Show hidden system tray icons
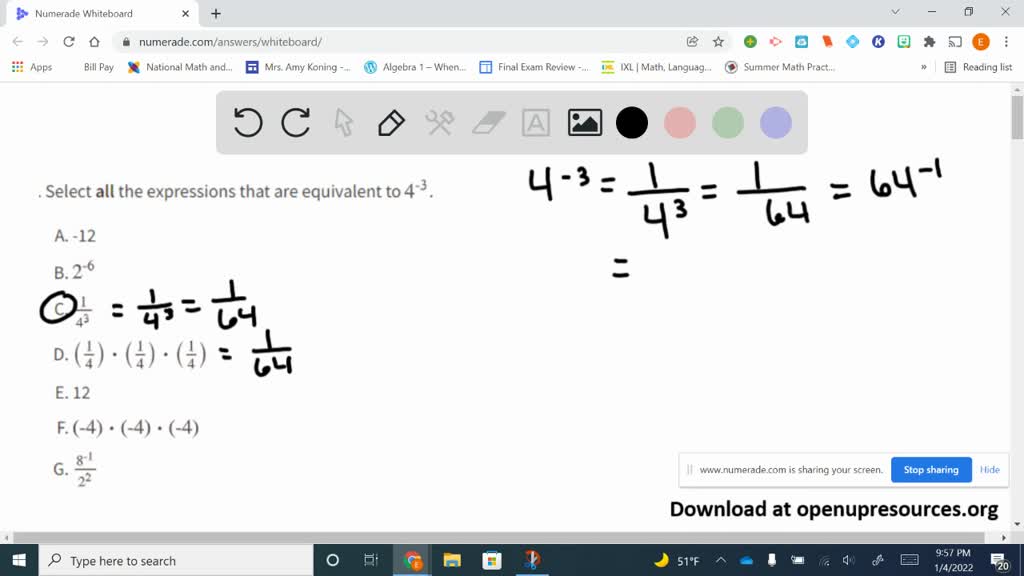 [723, 560]
